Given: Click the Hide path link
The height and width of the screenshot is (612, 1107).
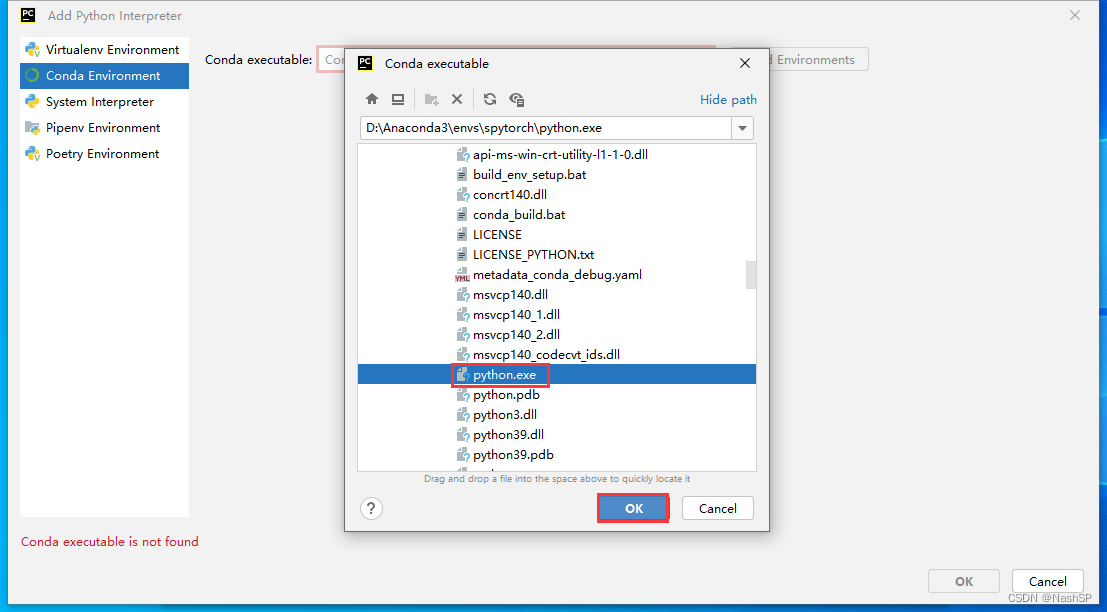Looking at the screenshot, I should coord(728,100).
